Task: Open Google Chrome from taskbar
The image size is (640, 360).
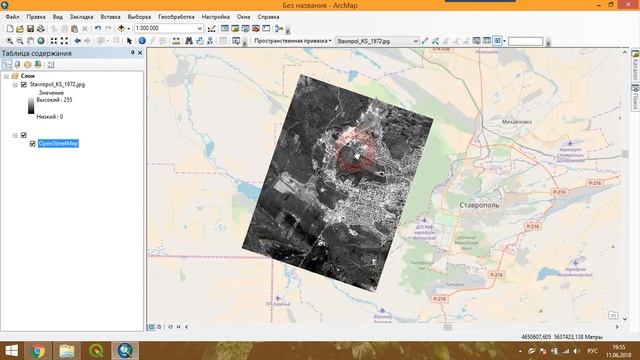Action: tap(38, 351)
